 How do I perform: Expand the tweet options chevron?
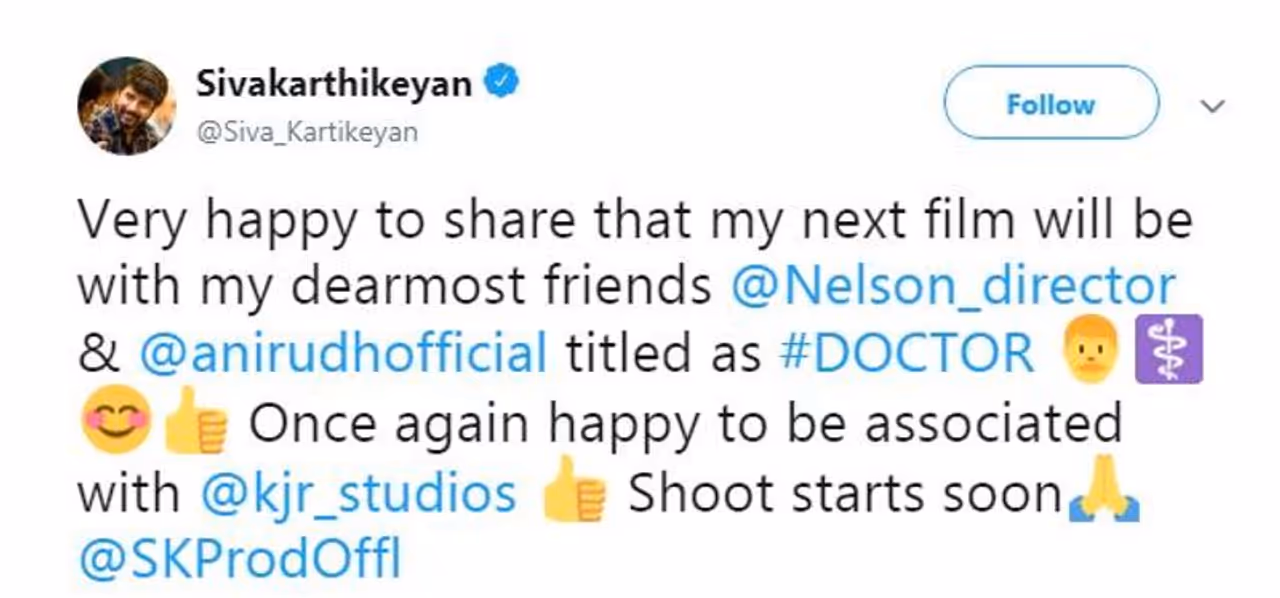pyautogui.click(x=1212, y=105)
